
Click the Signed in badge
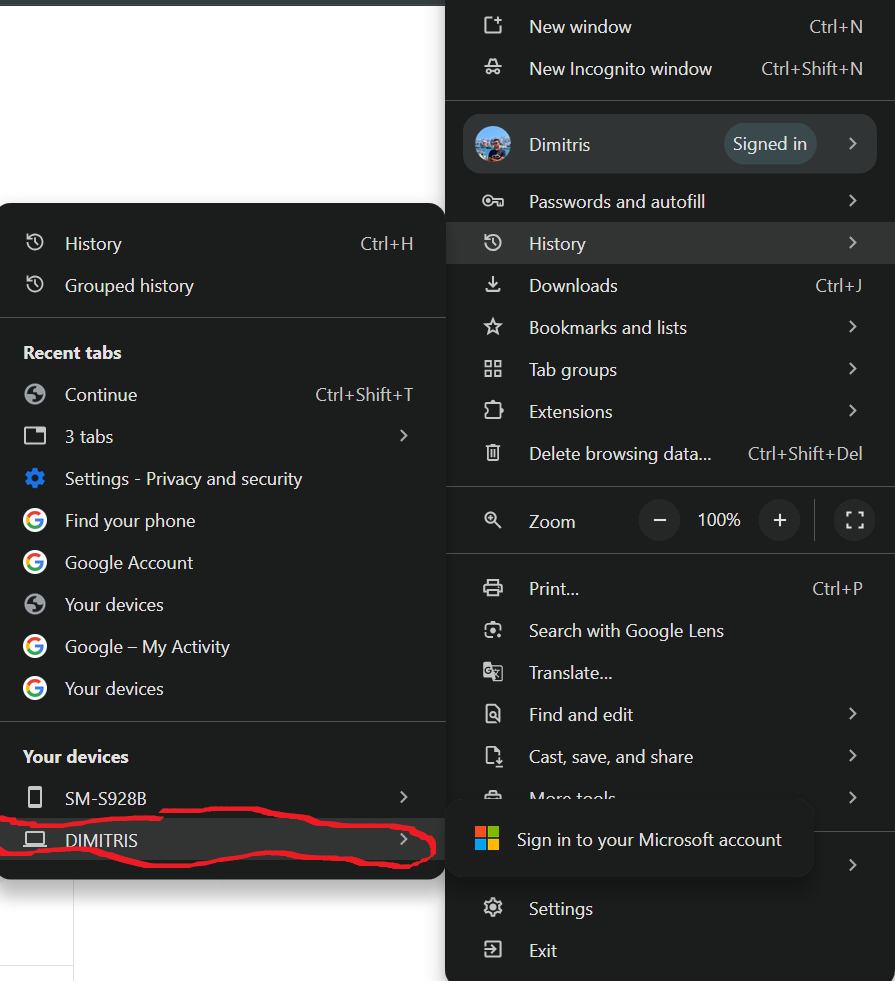coord(770,144)
